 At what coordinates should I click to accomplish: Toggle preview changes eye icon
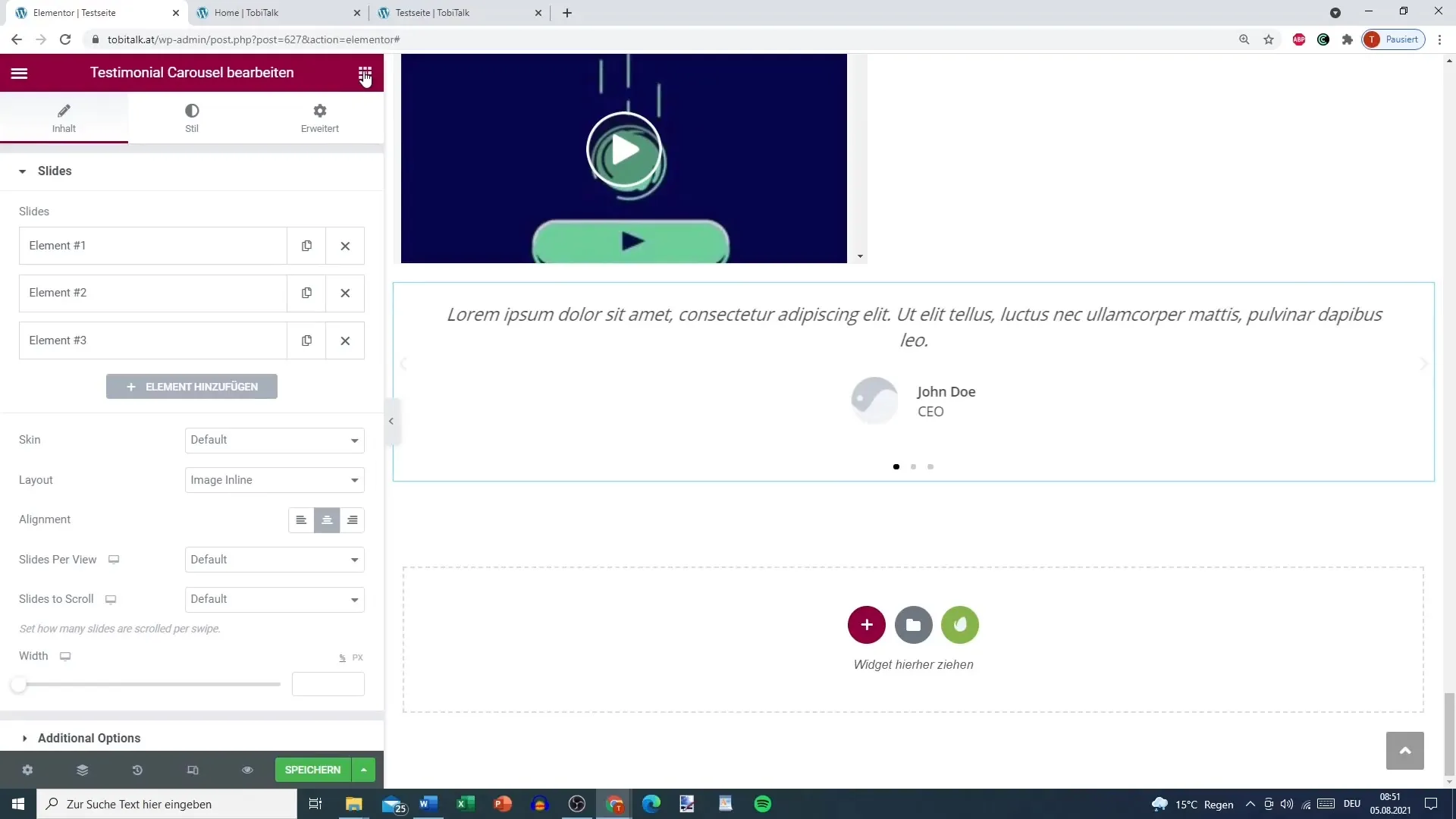coord(247,770)
